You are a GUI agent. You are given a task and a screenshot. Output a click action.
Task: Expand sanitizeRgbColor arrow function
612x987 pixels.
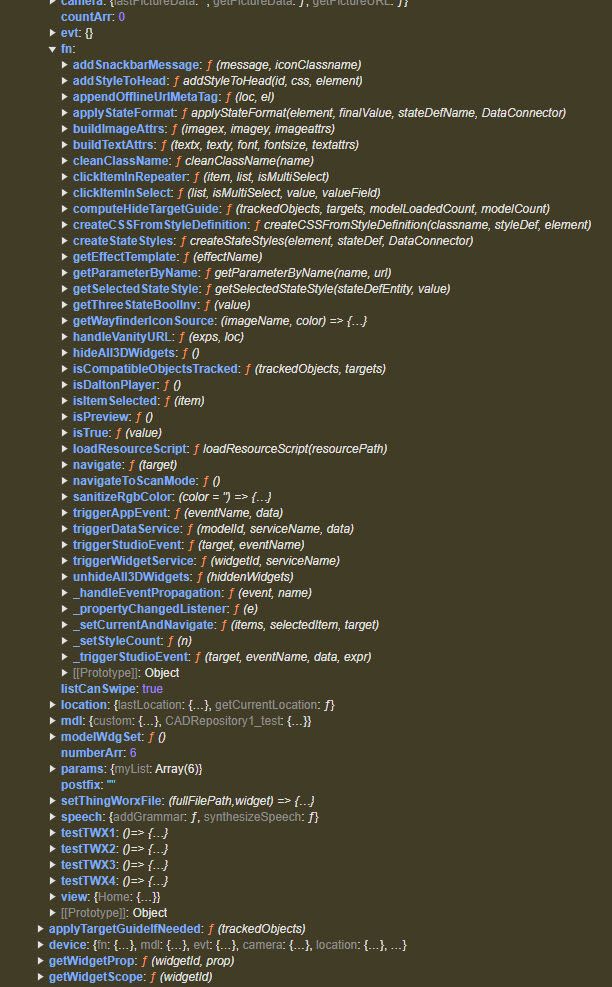click(65, 497)
